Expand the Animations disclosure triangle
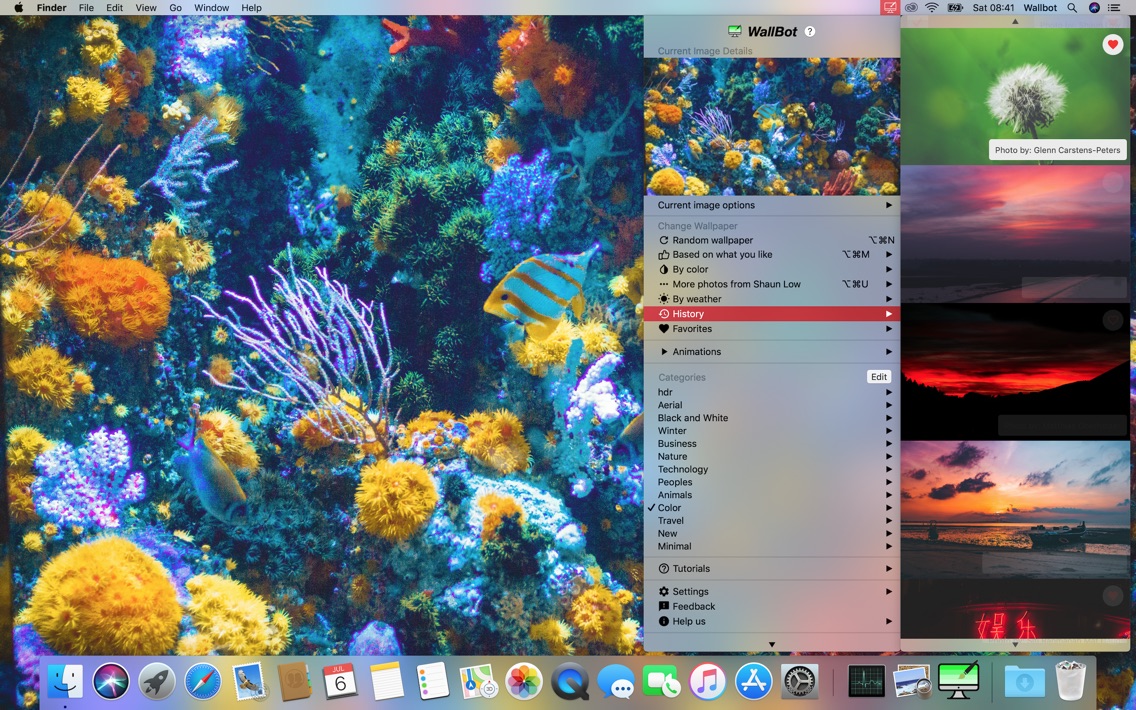The width and height of the screenshot is (1136, 710). point(665,351)
